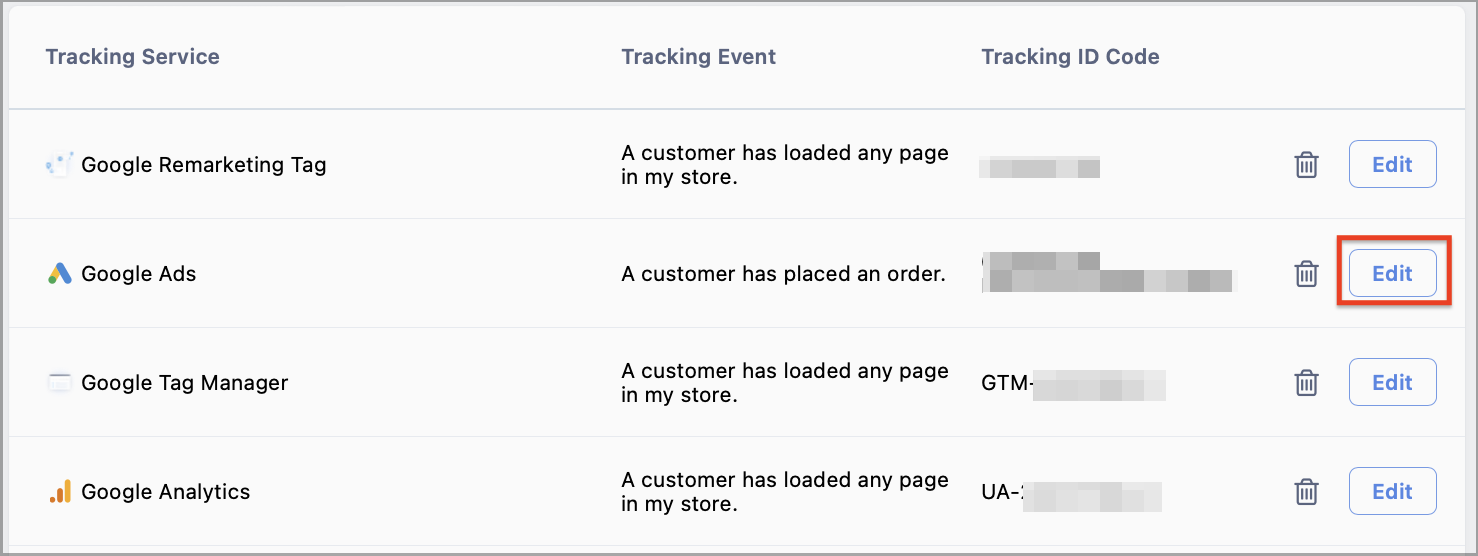Click trash icon for Google Ads
The image size is (1478, 556).
point(1306,274)
